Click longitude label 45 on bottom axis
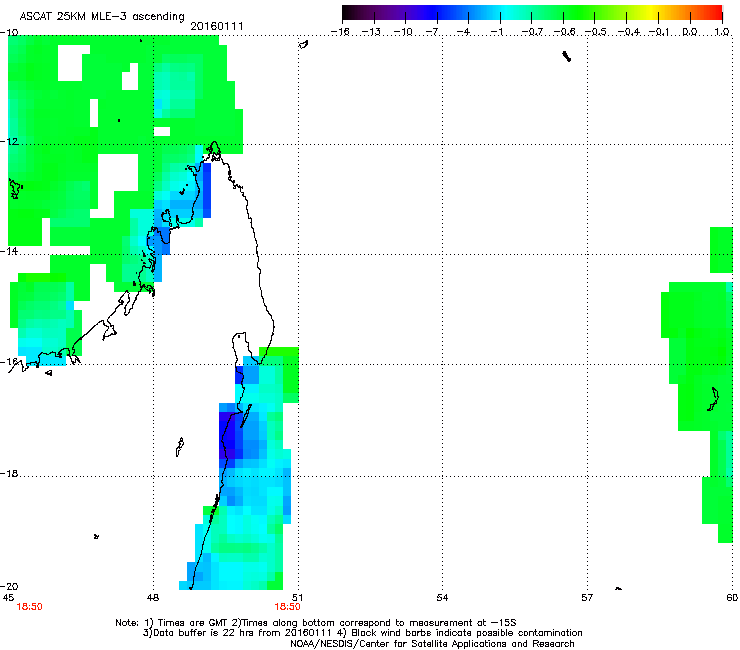 pyautogui.click(x=8, y=598)
